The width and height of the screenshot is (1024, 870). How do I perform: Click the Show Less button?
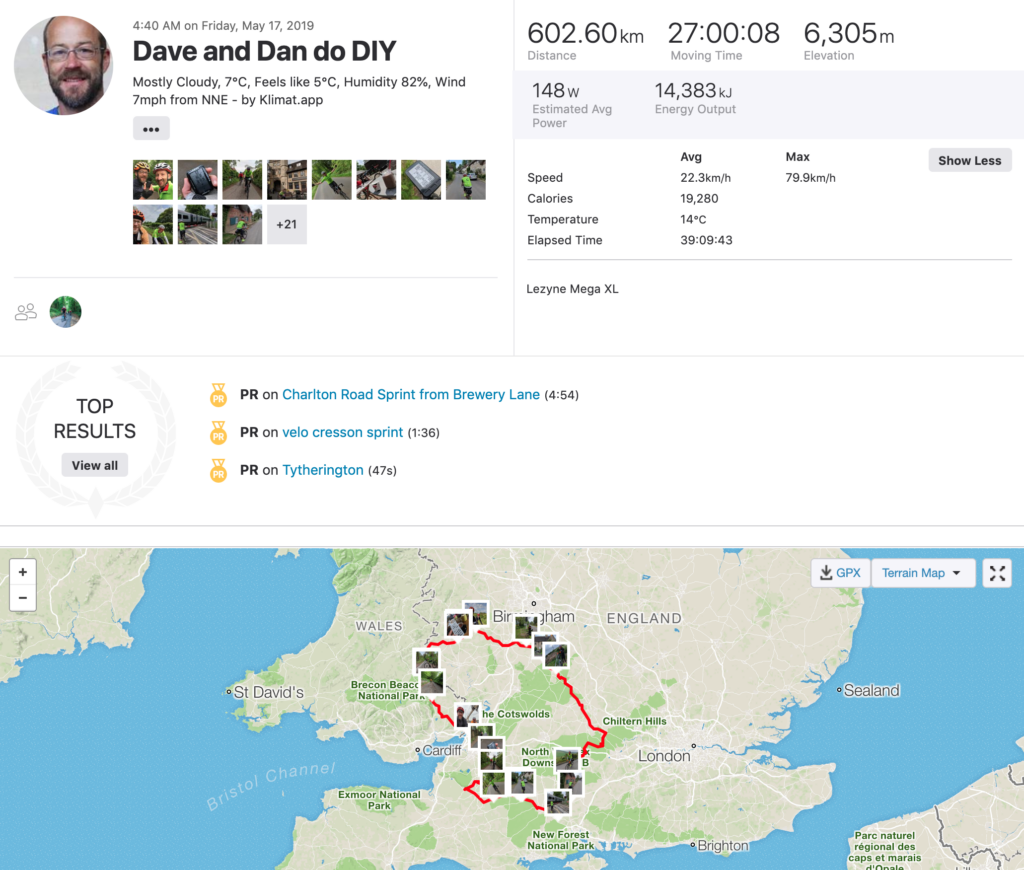pos(969,160)
